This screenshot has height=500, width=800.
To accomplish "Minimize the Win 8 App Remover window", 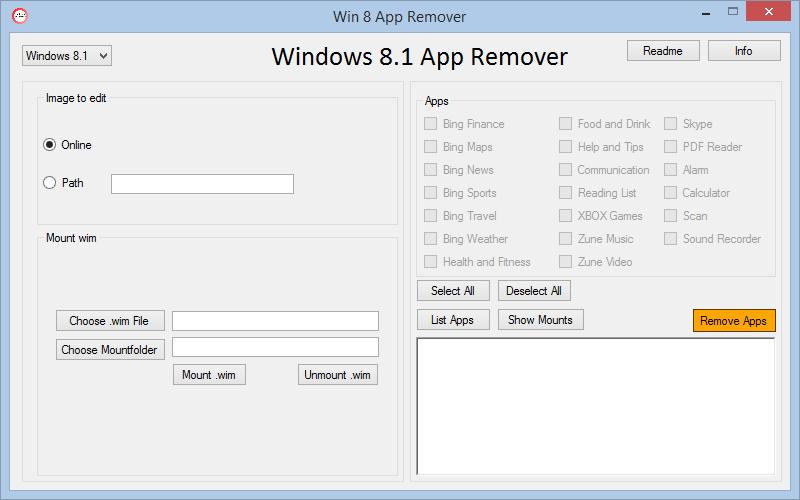I will [x=706, y=12].
